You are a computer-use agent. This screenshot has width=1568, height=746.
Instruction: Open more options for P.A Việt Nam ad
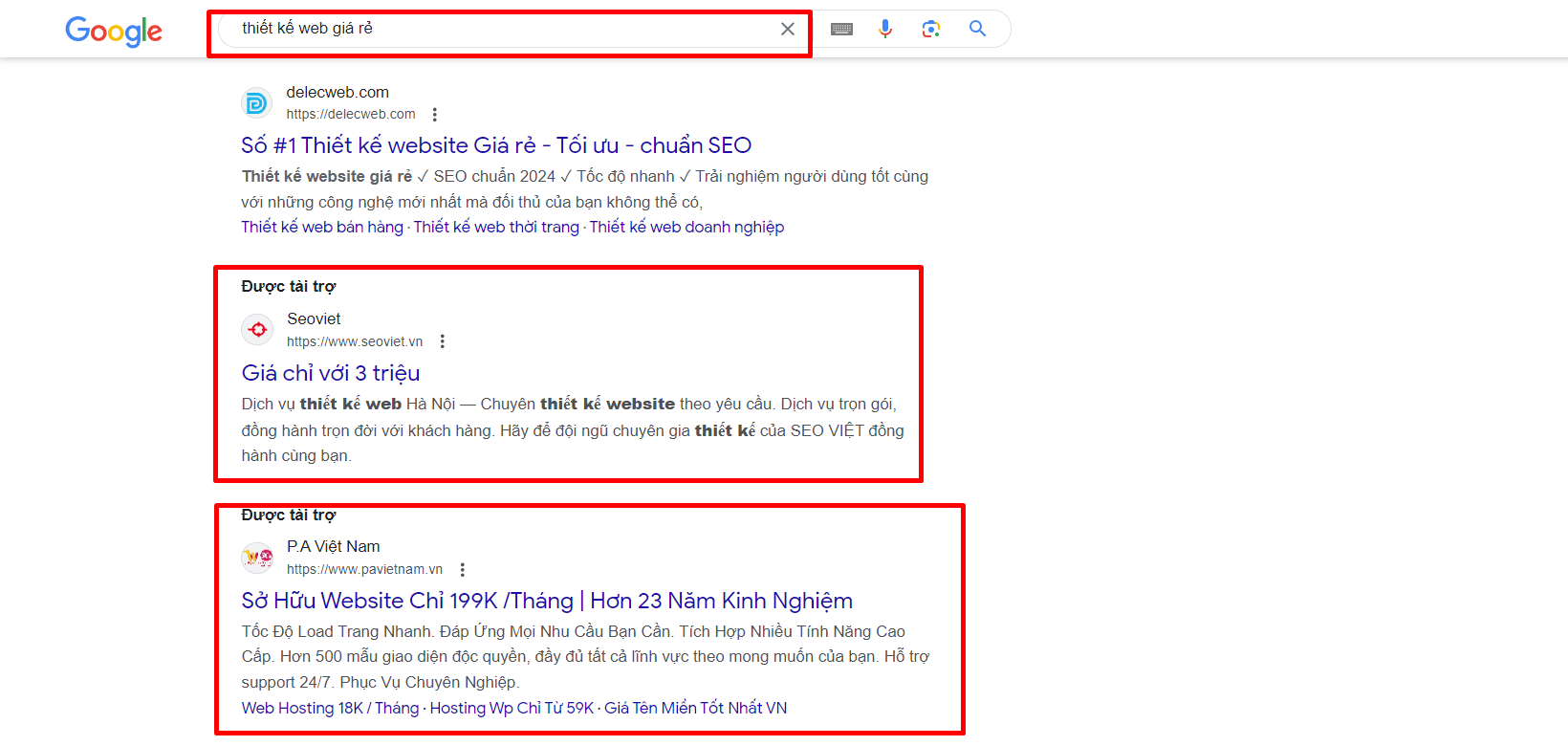[463, 569]
